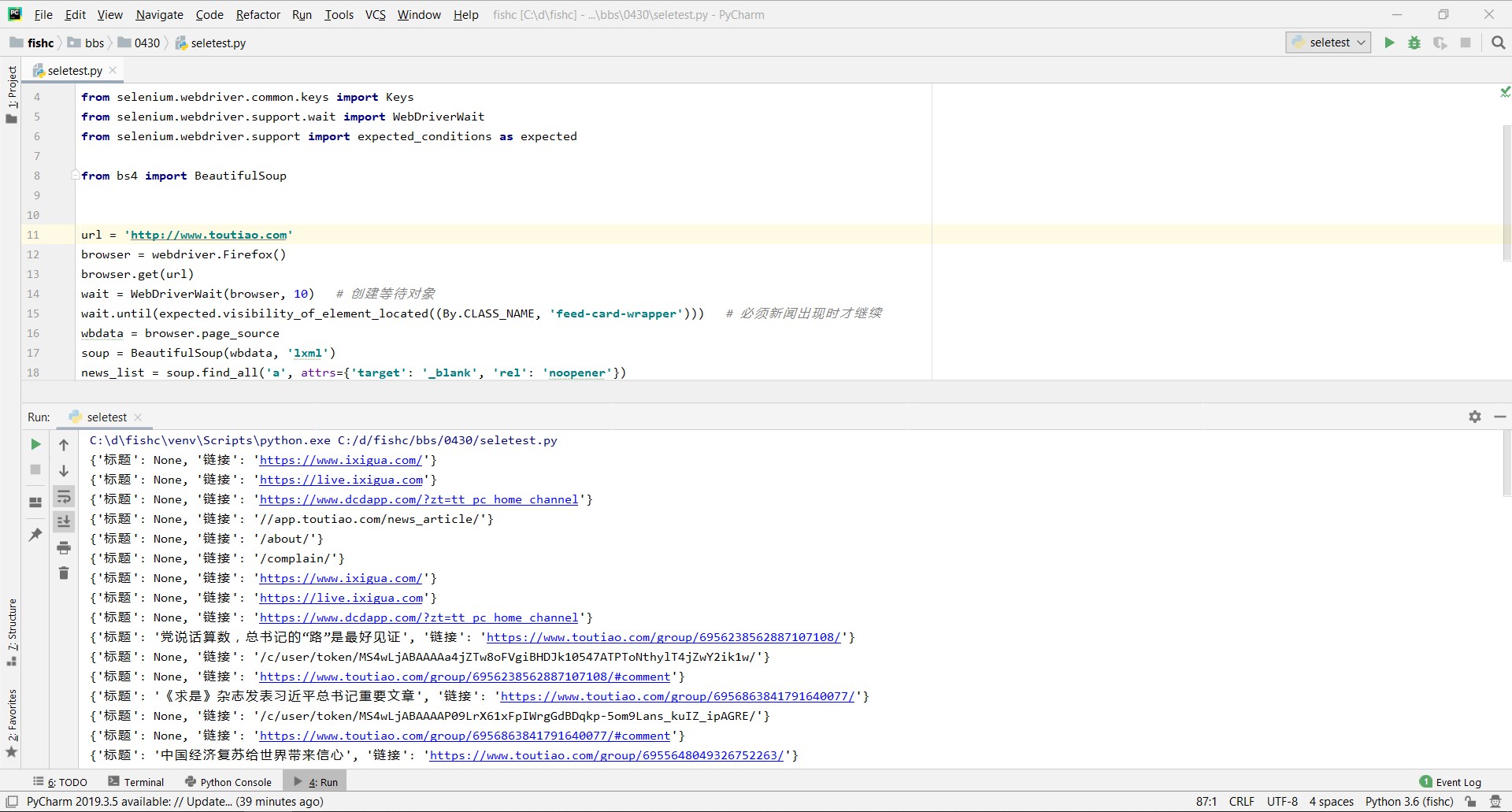Screen dimensions: 1512x812
Task: Select the 4: Run tool window tab
Action: tap(315, 782)
